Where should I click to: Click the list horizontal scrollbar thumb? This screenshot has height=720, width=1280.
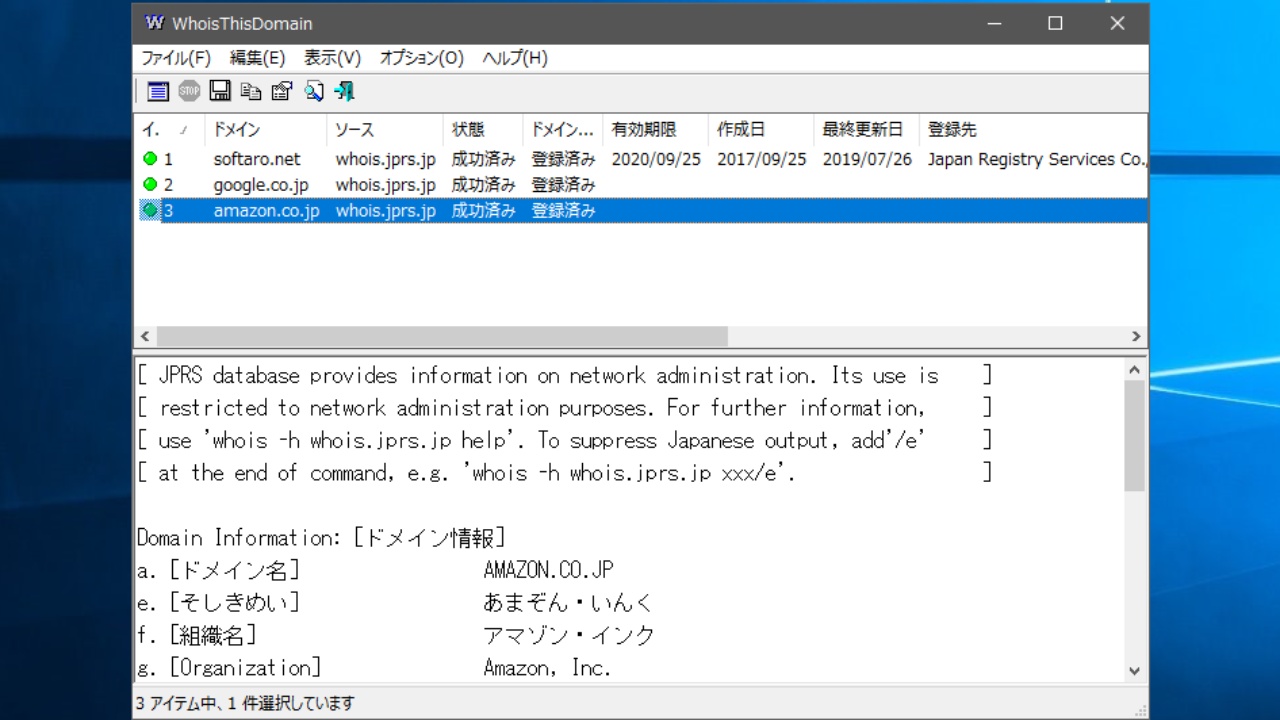(442, 337)
